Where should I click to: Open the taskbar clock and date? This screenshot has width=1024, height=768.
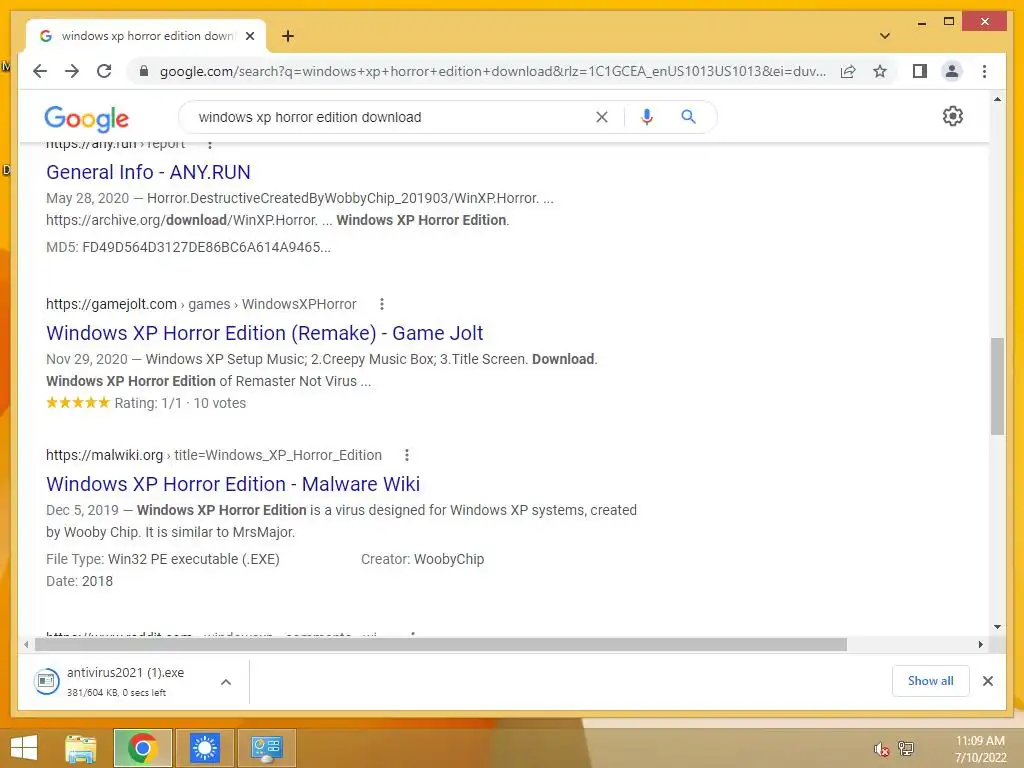point(980,749)
